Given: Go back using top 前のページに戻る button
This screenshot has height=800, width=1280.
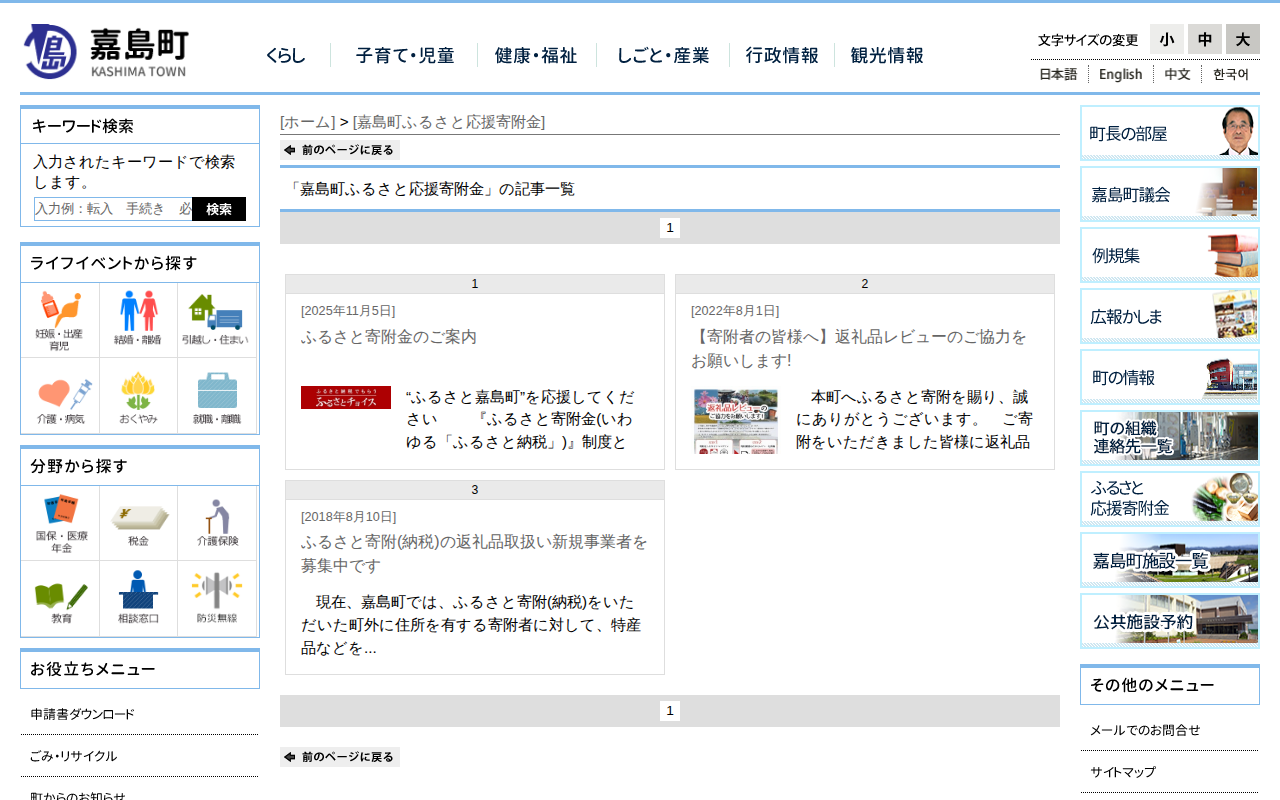Looking at the screenshot, I should (340, 150).
